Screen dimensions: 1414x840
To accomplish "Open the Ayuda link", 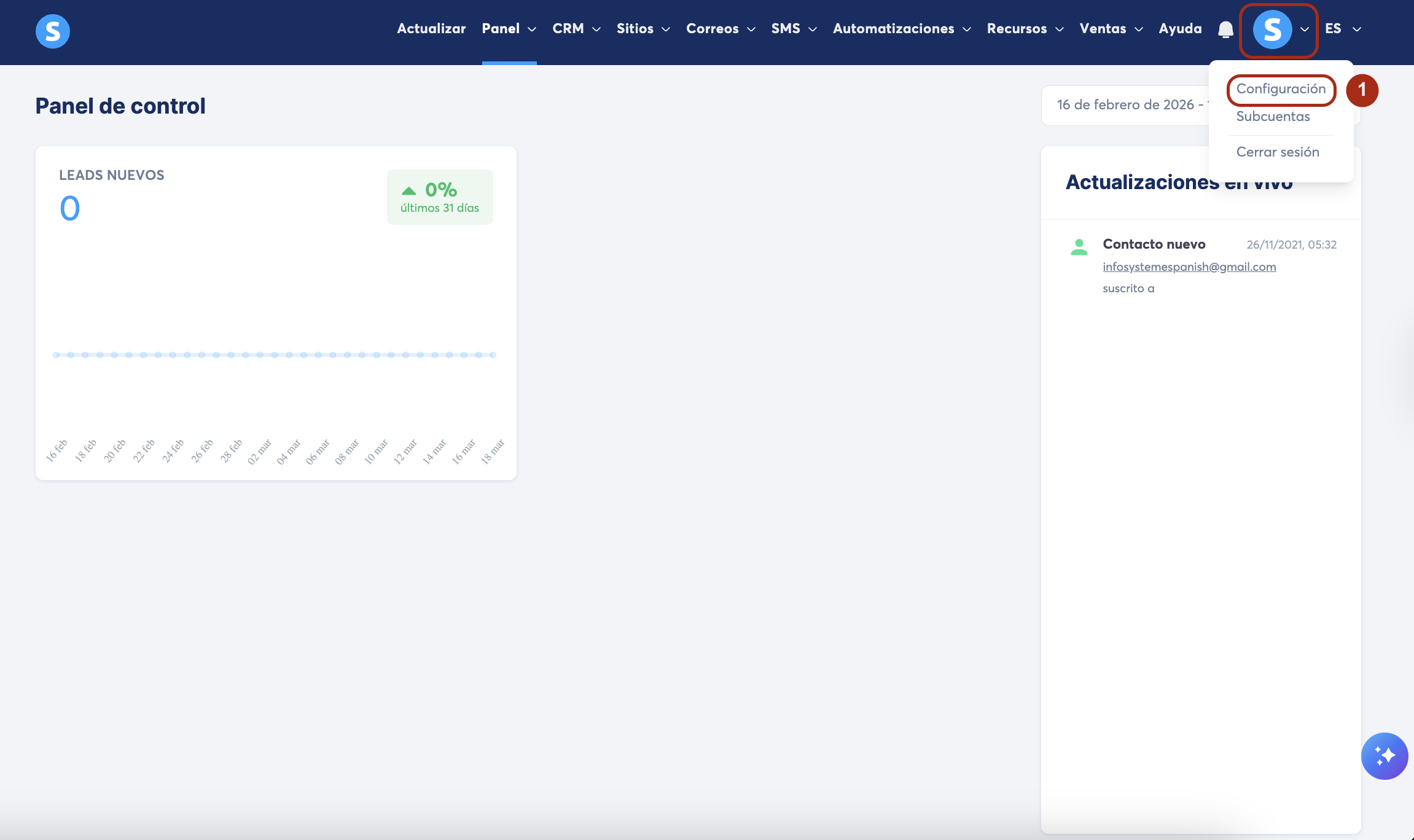I will (x=1180, y=29).
